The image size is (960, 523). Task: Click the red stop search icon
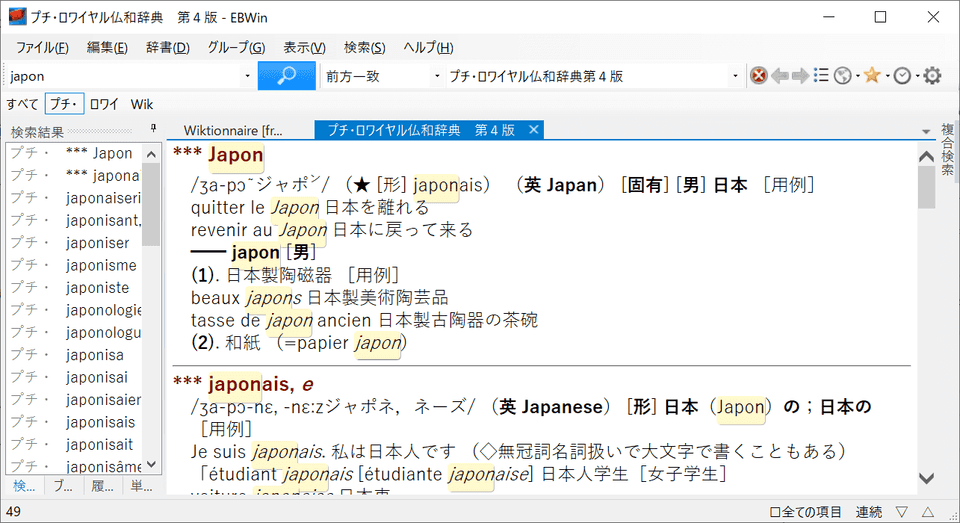coord(759,76)
